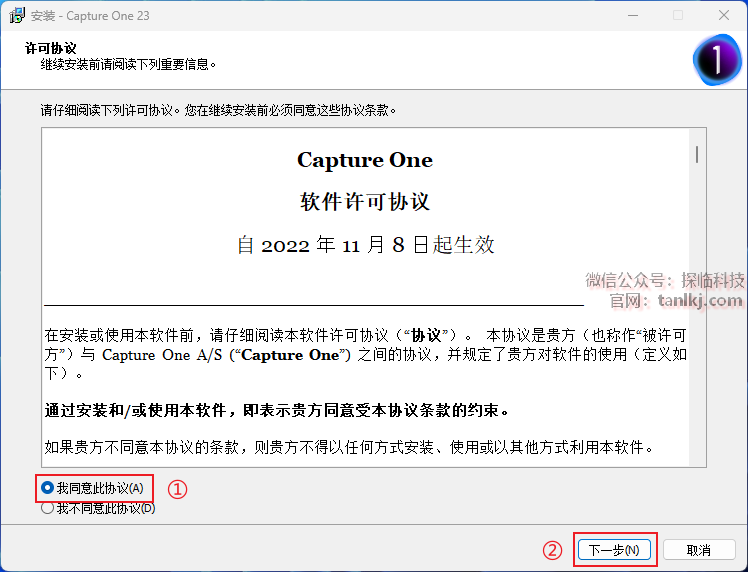Close the Capture One 23 installer window
This screenshot has height=572, width=748.
pos(724,15)
